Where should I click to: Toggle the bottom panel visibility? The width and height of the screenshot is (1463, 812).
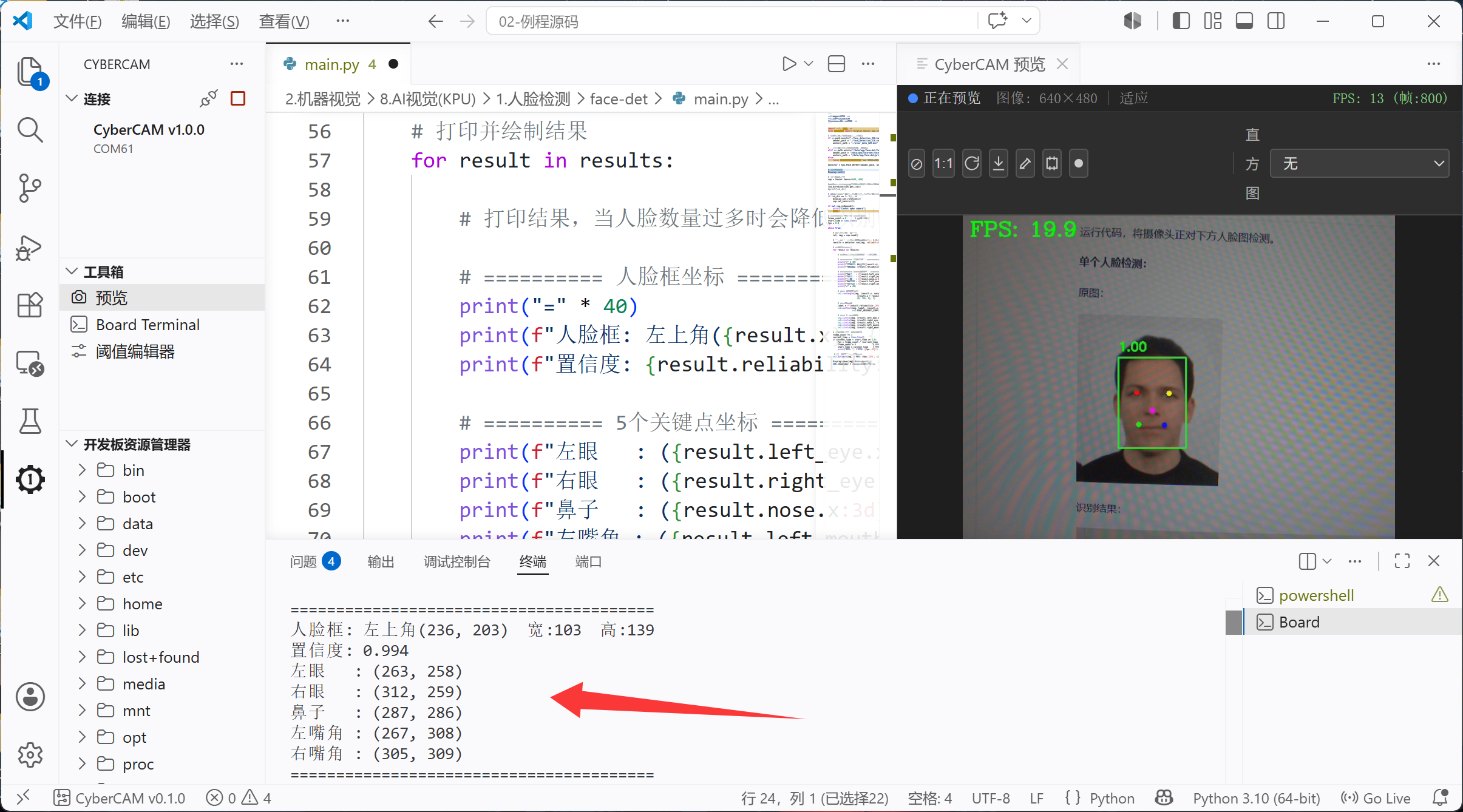(1244, 21)
